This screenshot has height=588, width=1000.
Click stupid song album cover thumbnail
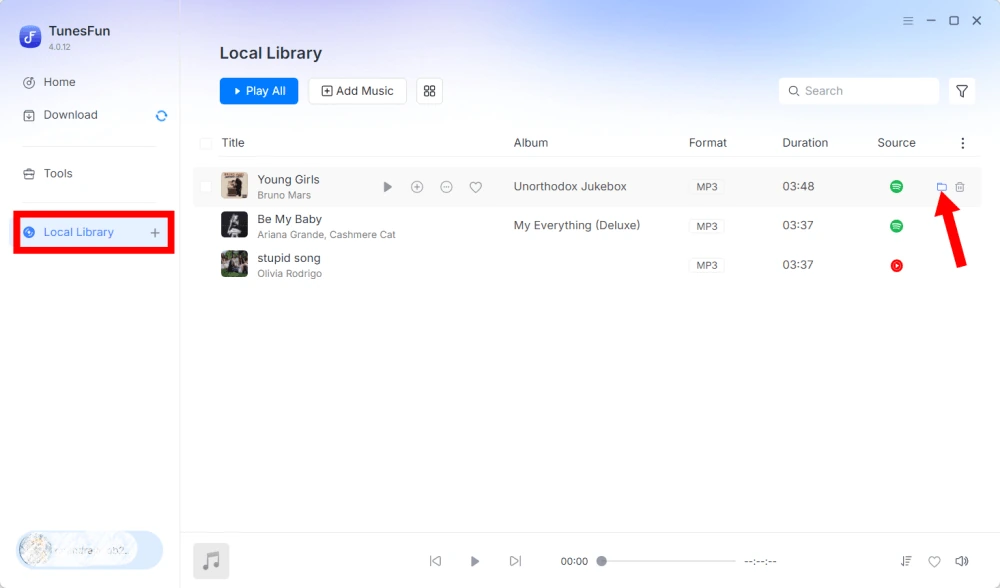pos(234,264)
